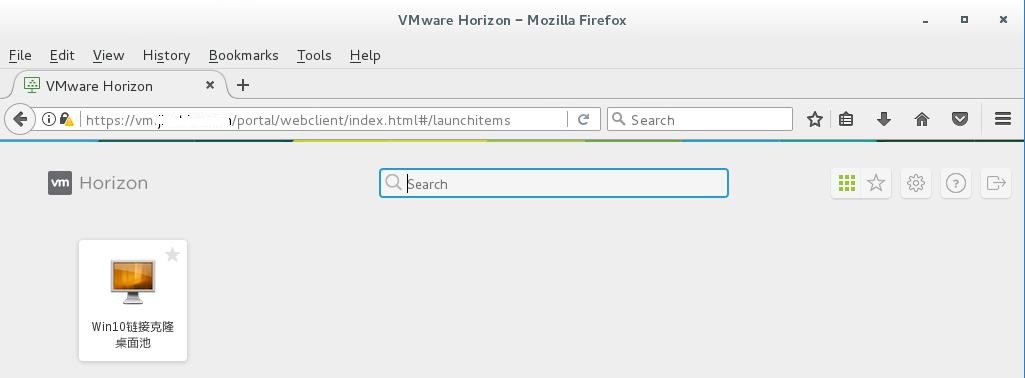This screenshot has height=378, width=1025.
Task: Open the History menu
Action: tap(166, 56)
